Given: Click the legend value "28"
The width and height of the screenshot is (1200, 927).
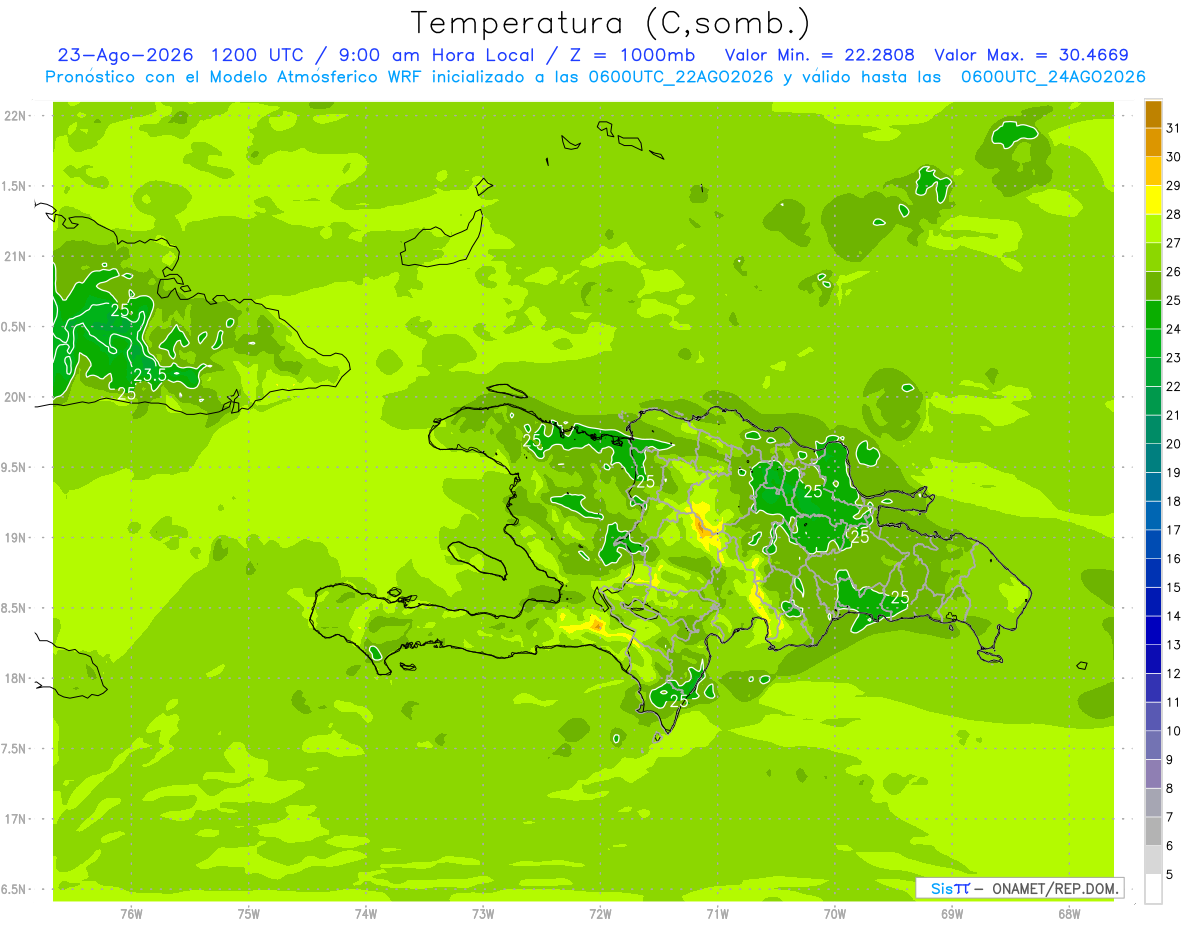Looking at the screenshot, I should pyautogui.click(x=1174, y=214).
